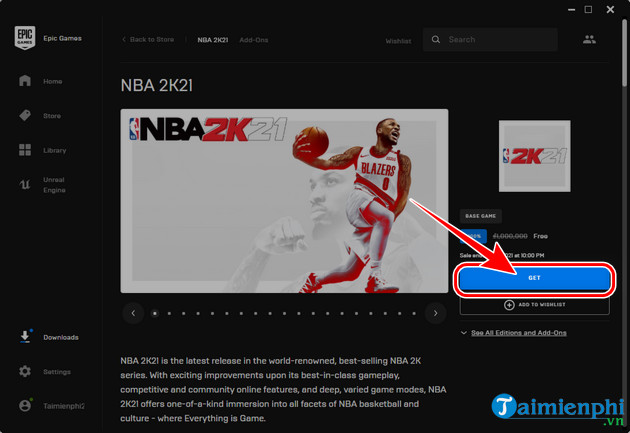
Task: Click the NBA 2K21 main cover image
Action: [284, 201]
